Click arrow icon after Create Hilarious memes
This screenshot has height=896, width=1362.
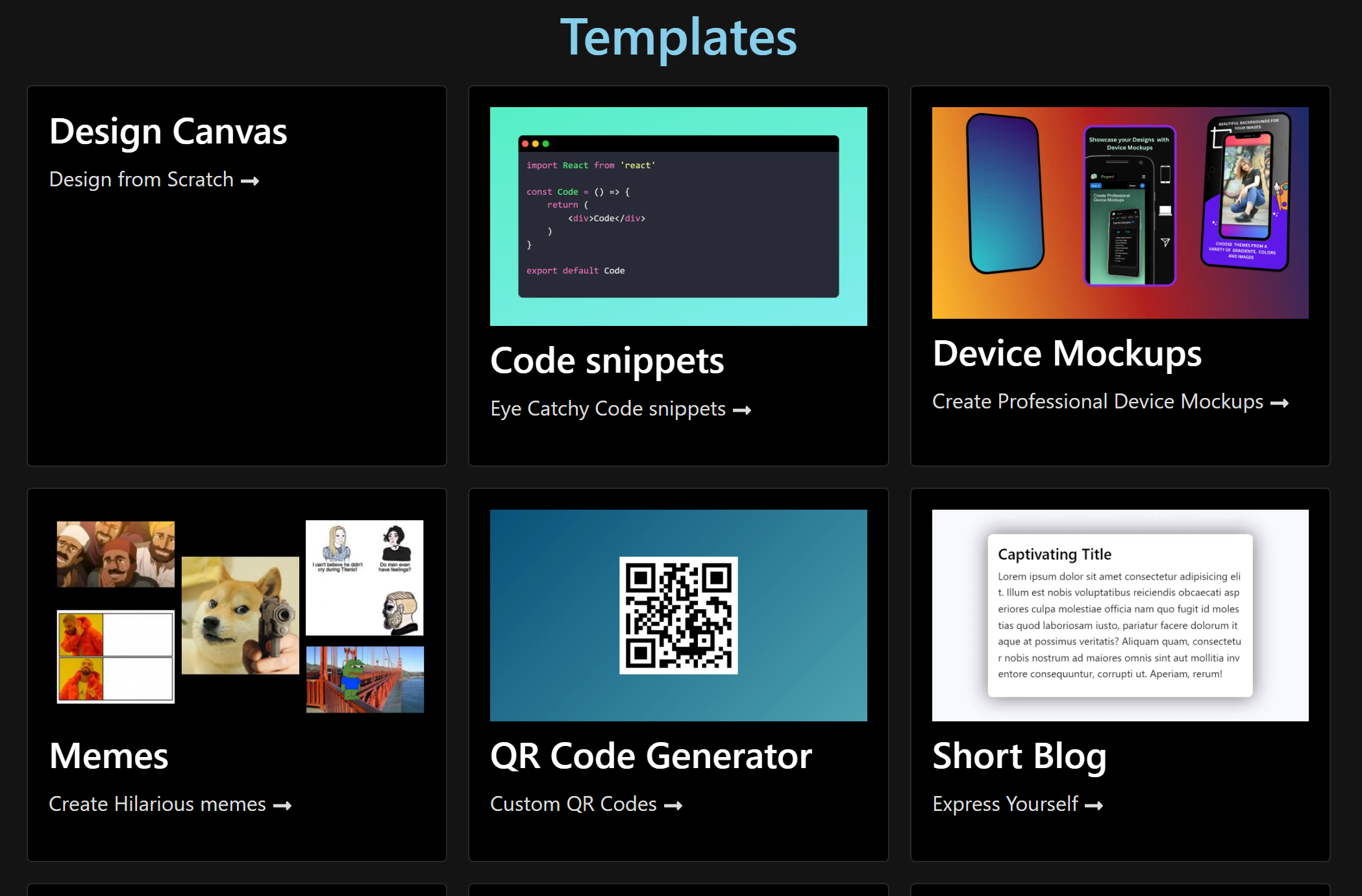282,806
